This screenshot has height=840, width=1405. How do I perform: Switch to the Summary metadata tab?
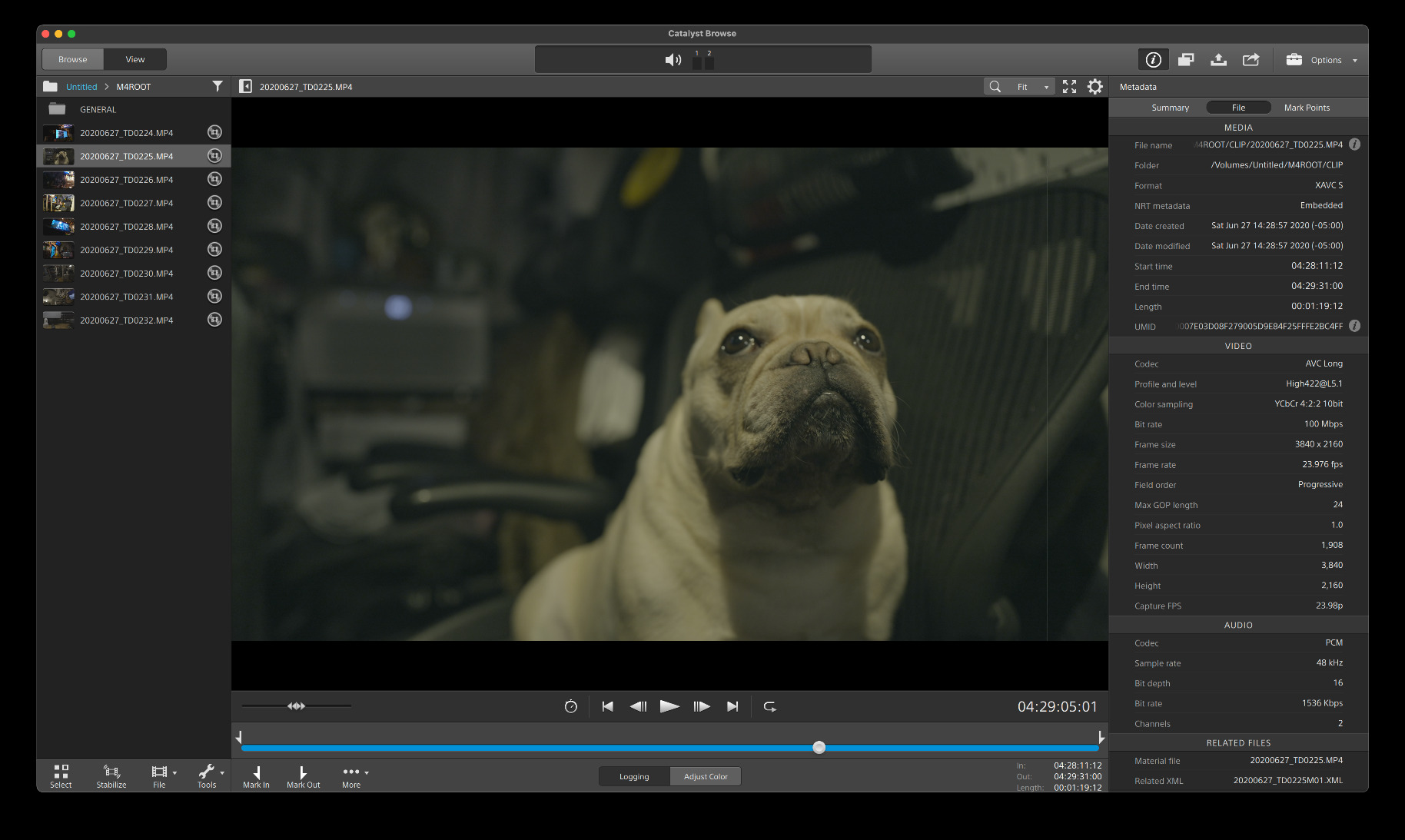pos(1170,108)
